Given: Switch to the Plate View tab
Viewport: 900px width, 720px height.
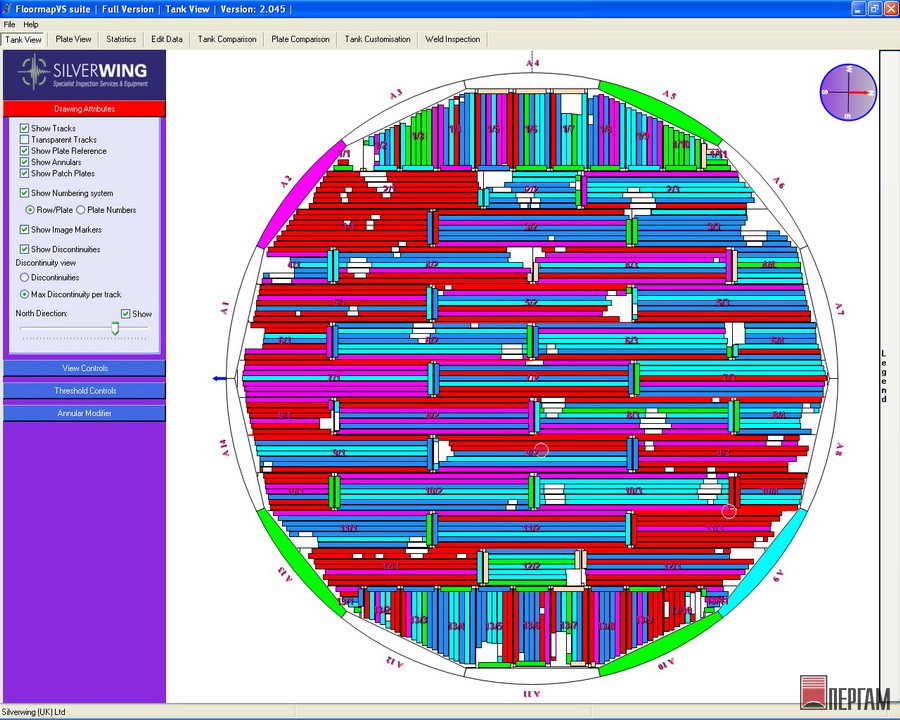Looking at the screenshot, I should coord(73,39).
